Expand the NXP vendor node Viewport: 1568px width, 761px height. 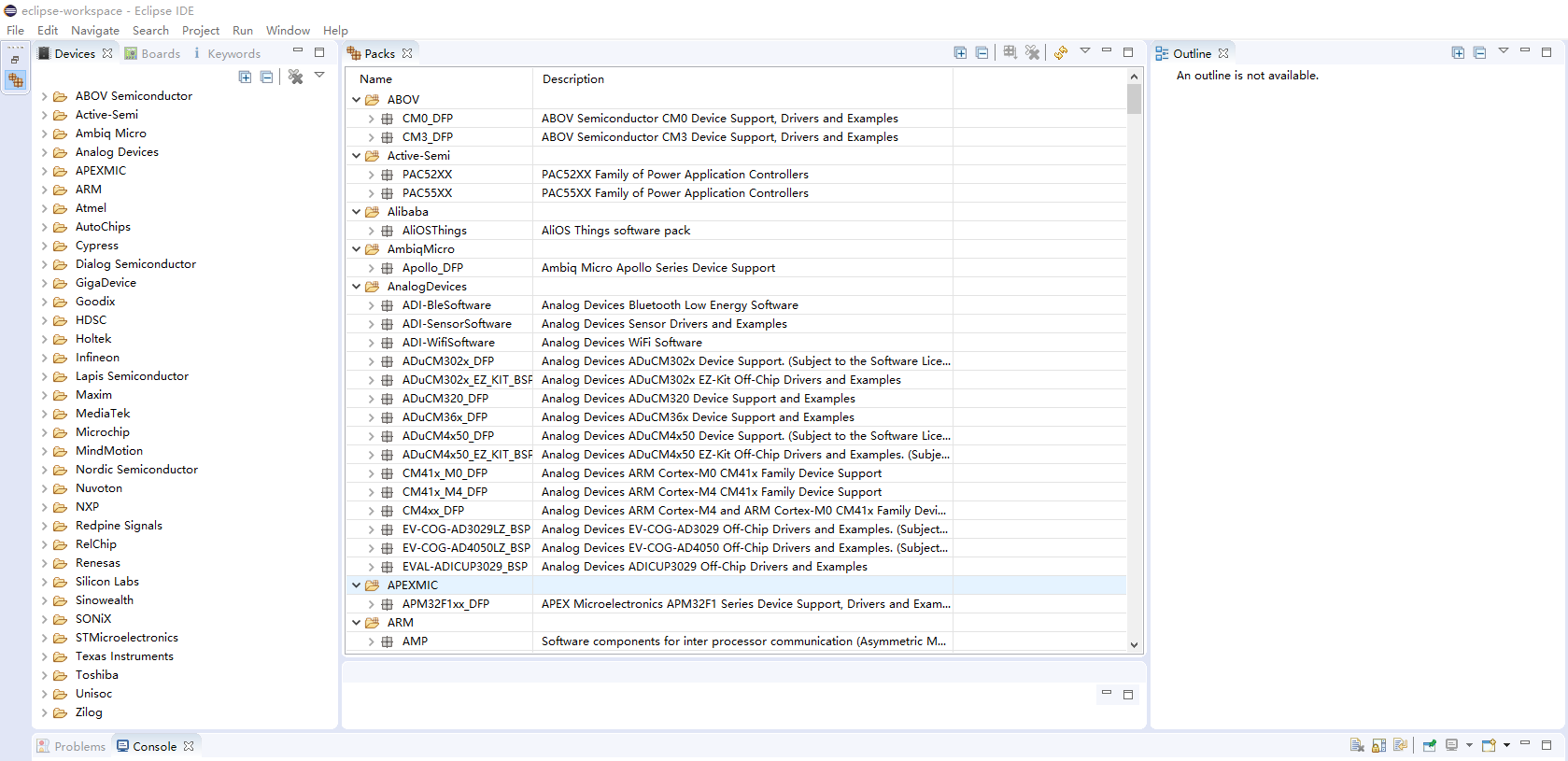44,507
